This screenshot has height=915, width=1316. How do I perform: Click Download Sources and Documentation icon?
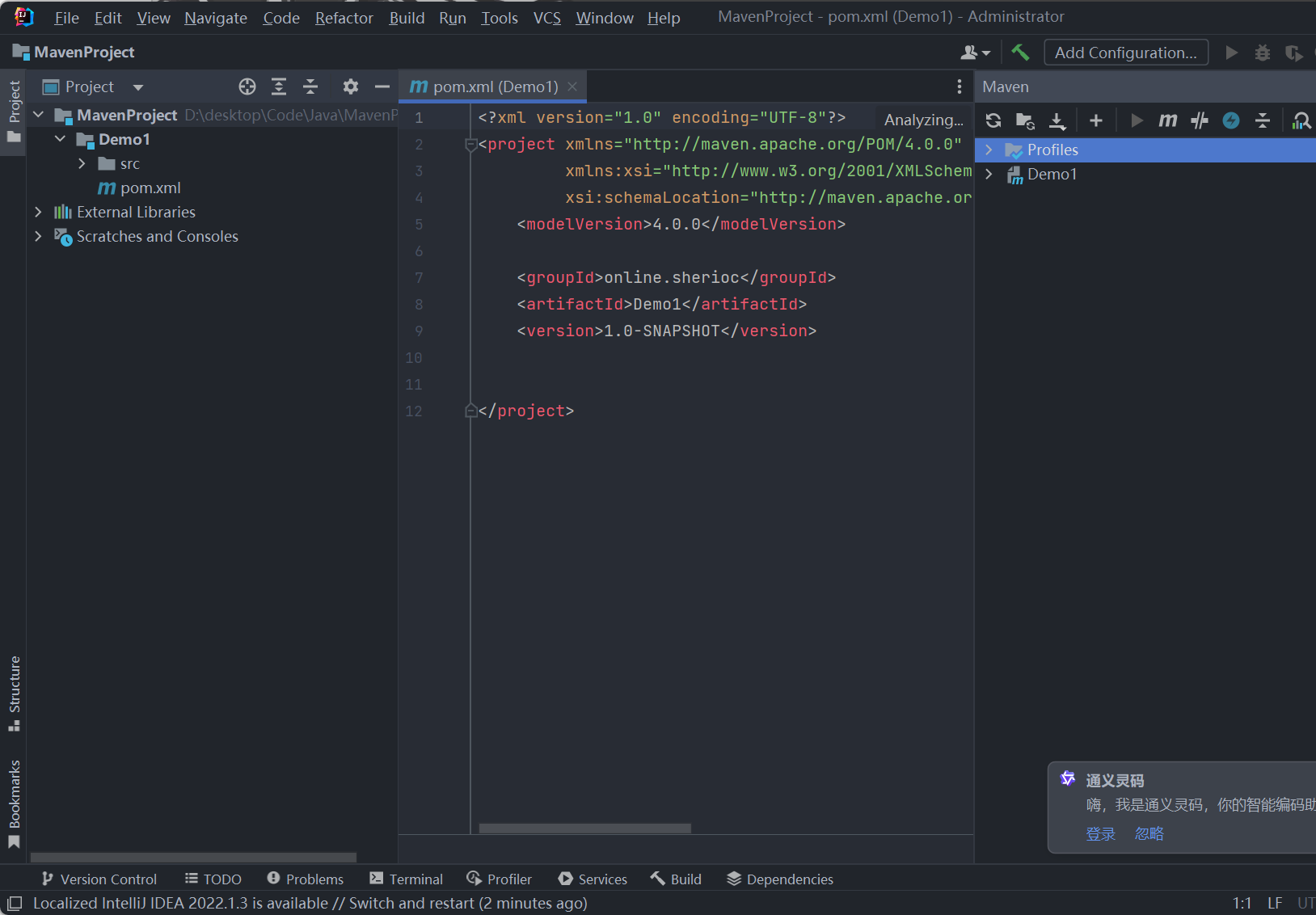(1057, 120)
